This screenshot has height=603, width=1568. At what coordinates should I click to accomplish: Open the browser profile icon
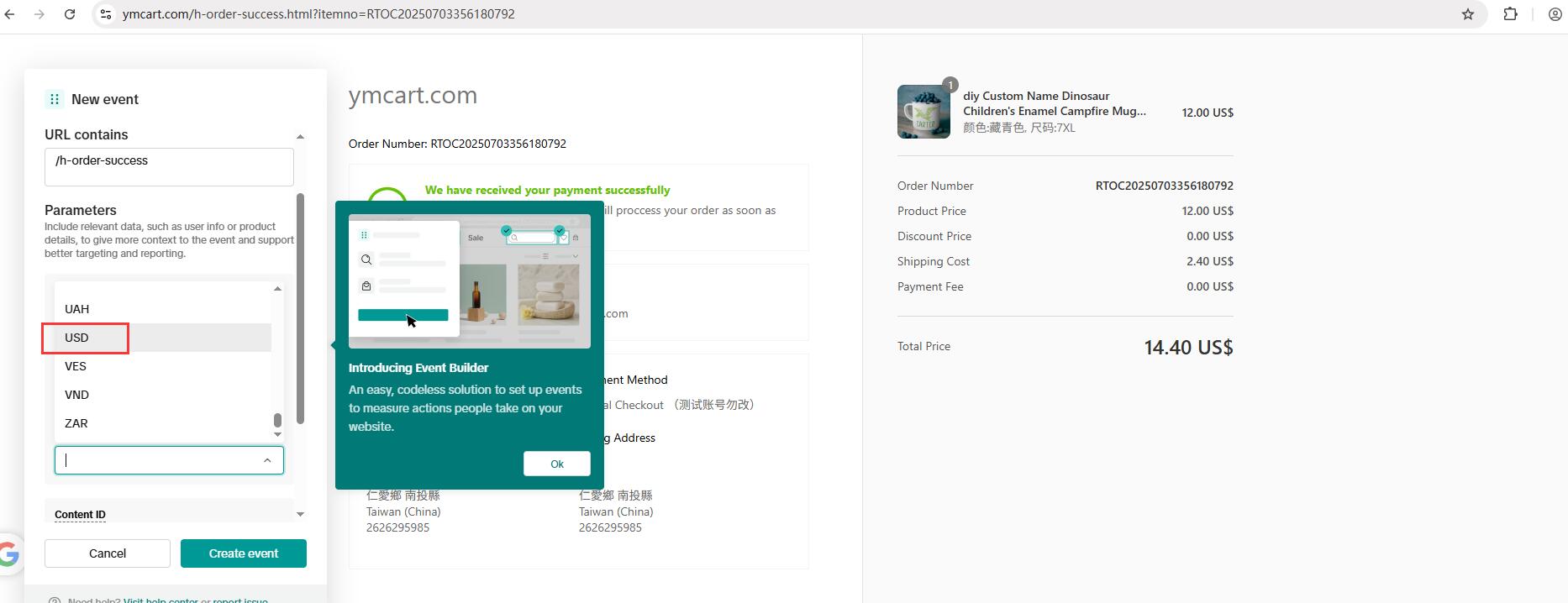tap(1555, 14)
